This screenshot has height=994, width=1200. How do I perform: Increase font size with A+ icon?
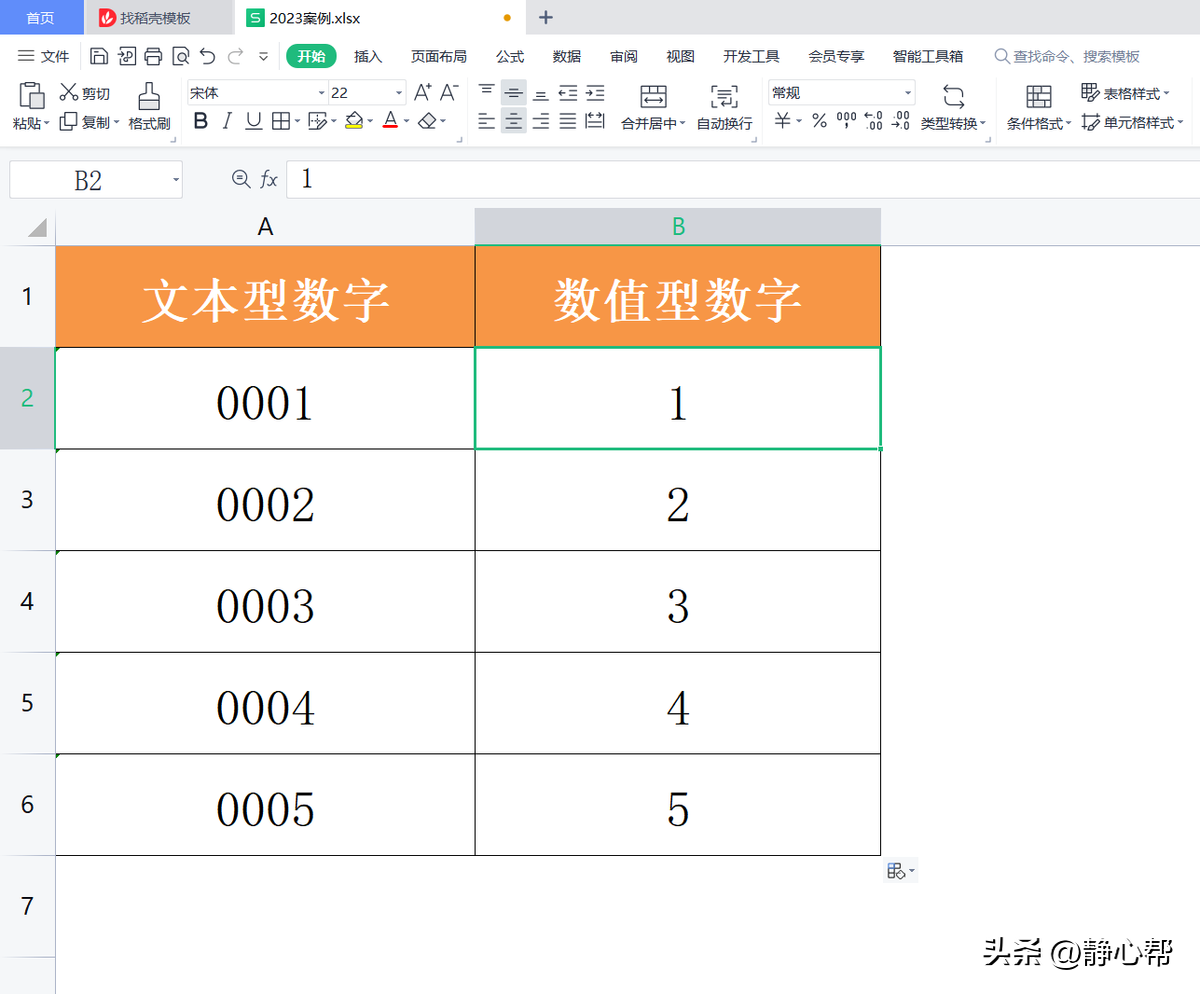(x=423, y=93)
